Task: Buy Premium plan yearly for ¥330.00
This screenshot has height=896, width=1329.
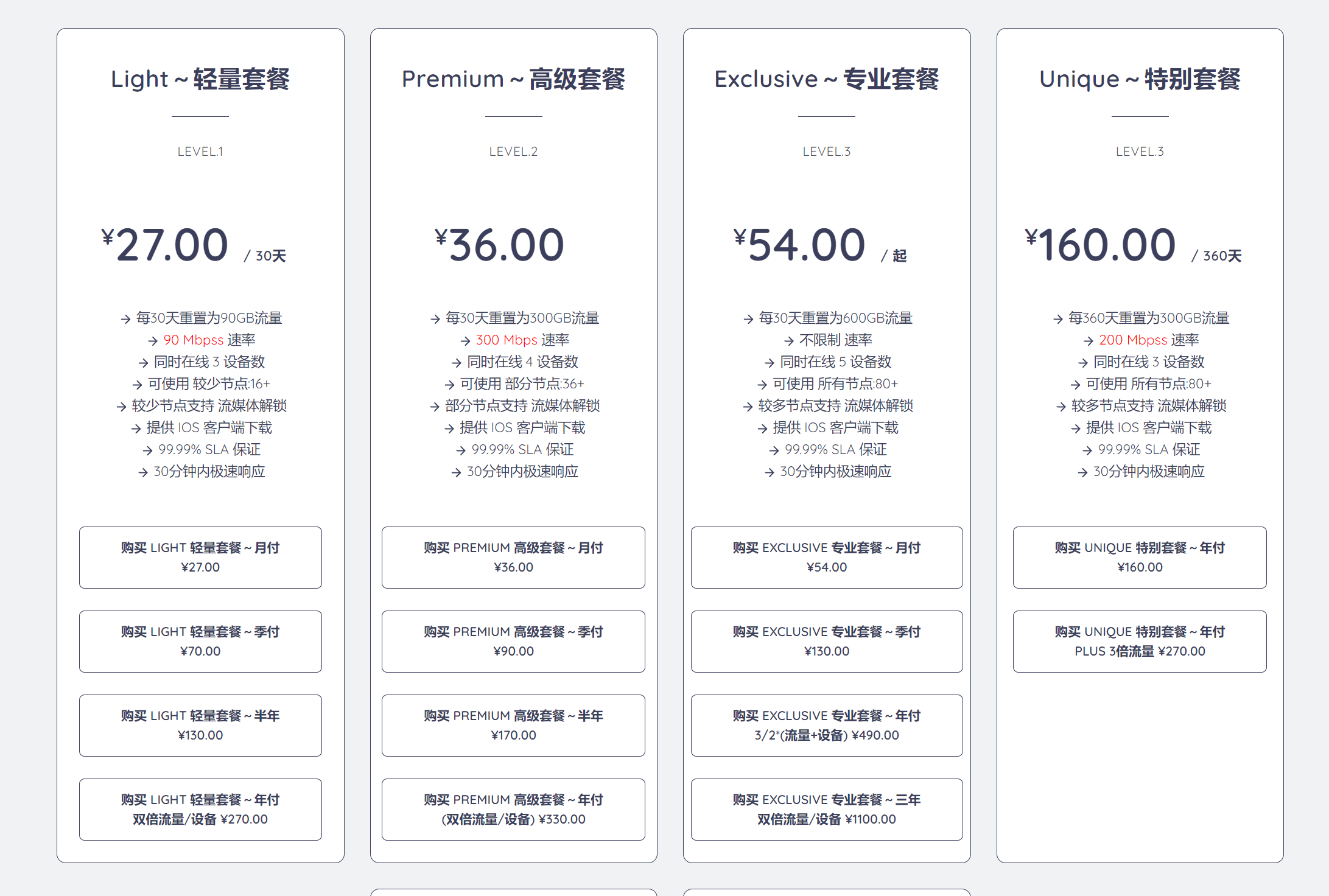Action: (x=513, y=809)
